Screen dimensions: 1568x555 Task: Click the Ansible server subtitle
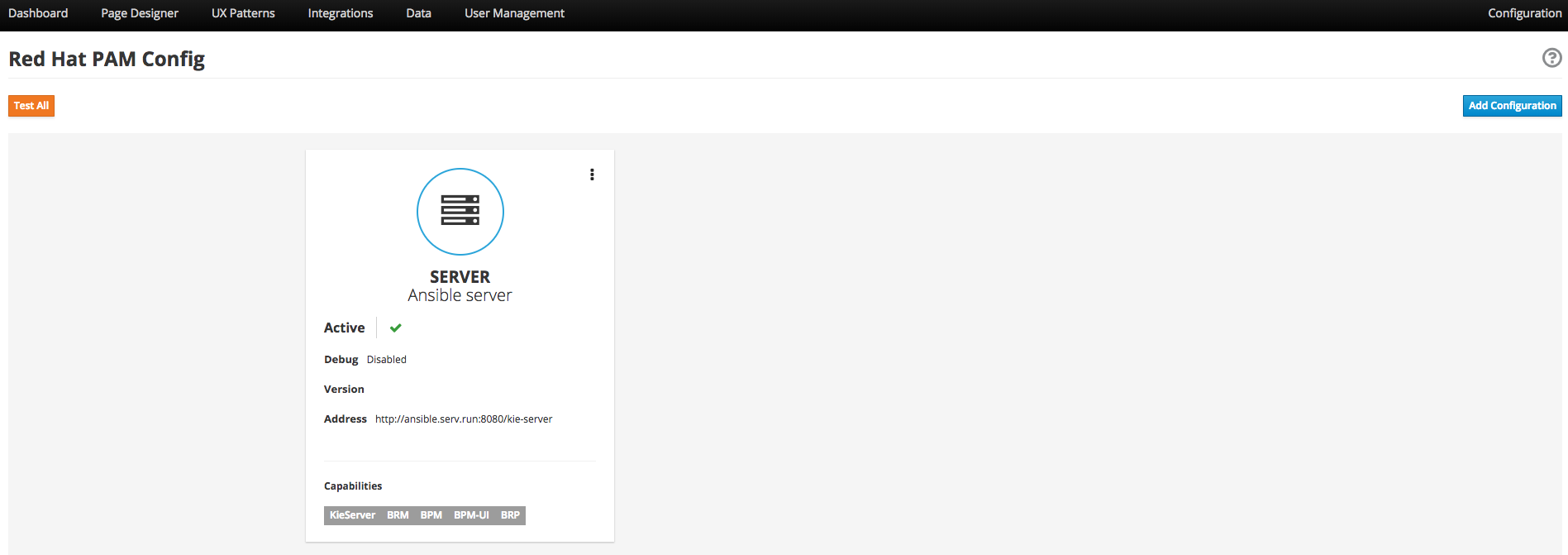[x=460, y=295]
